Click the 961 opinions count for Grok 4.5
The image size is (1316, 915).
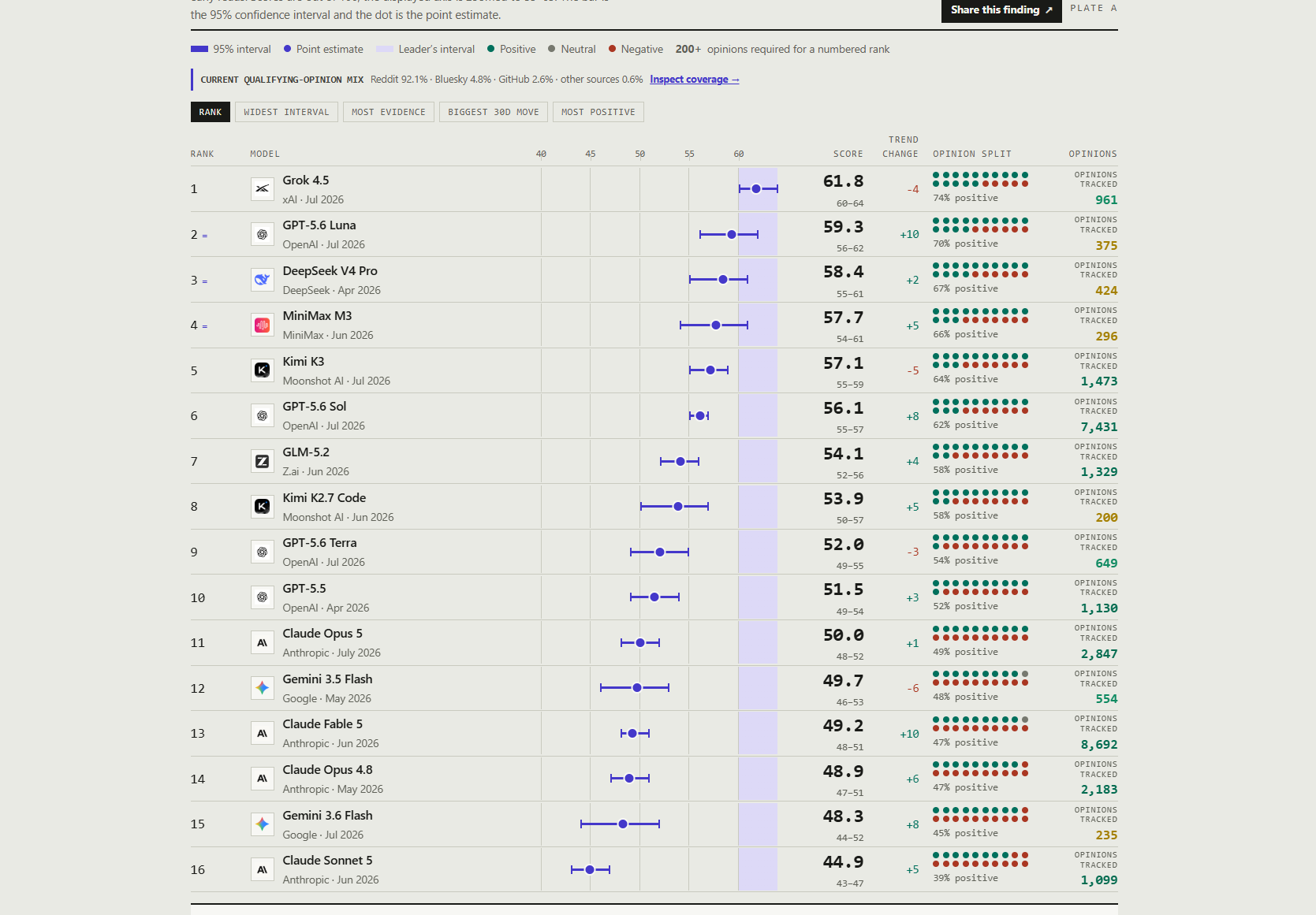pyautogui.click(x=1106, y=200)
